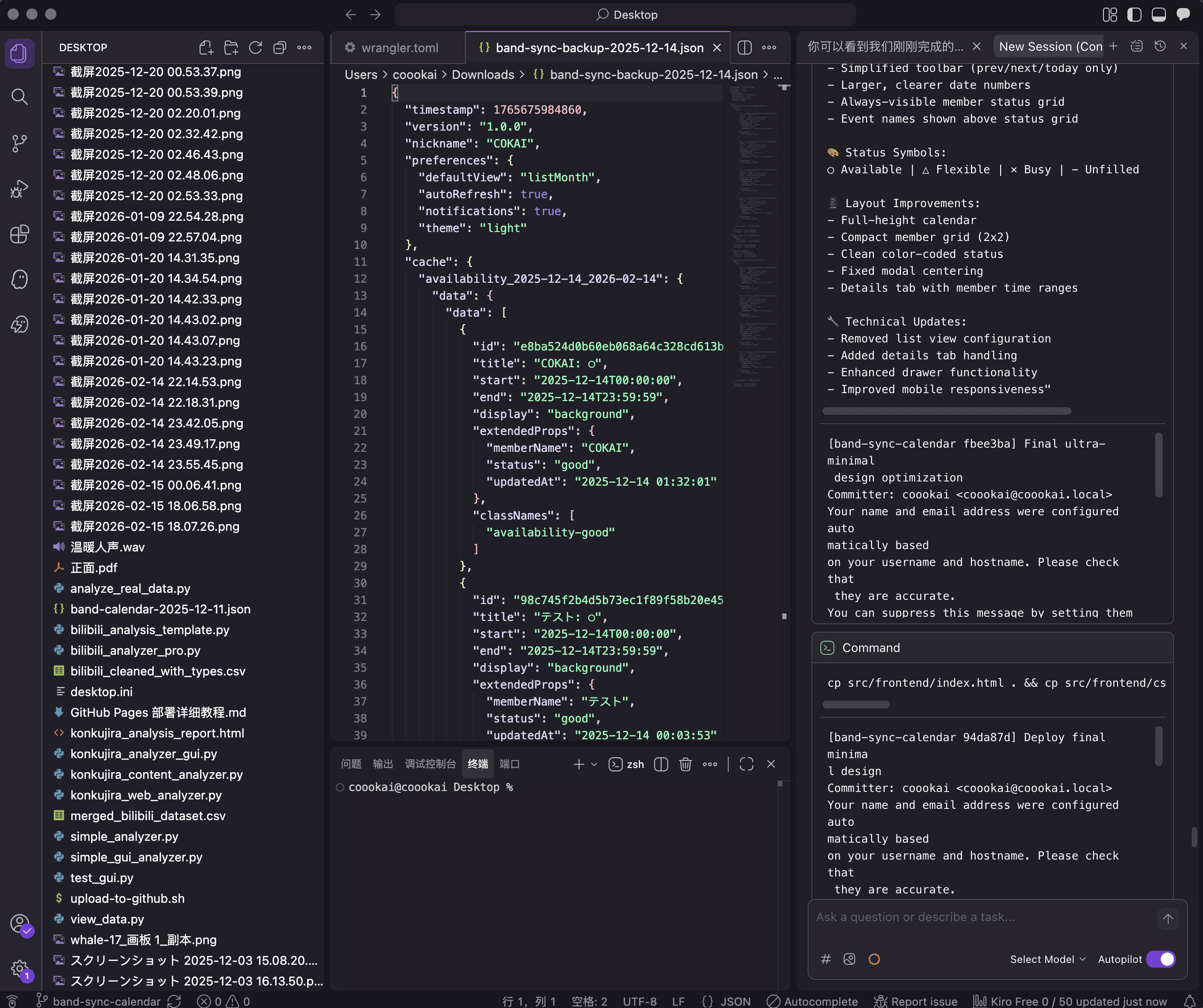Open the Source Control view

(x=19, y=143)
